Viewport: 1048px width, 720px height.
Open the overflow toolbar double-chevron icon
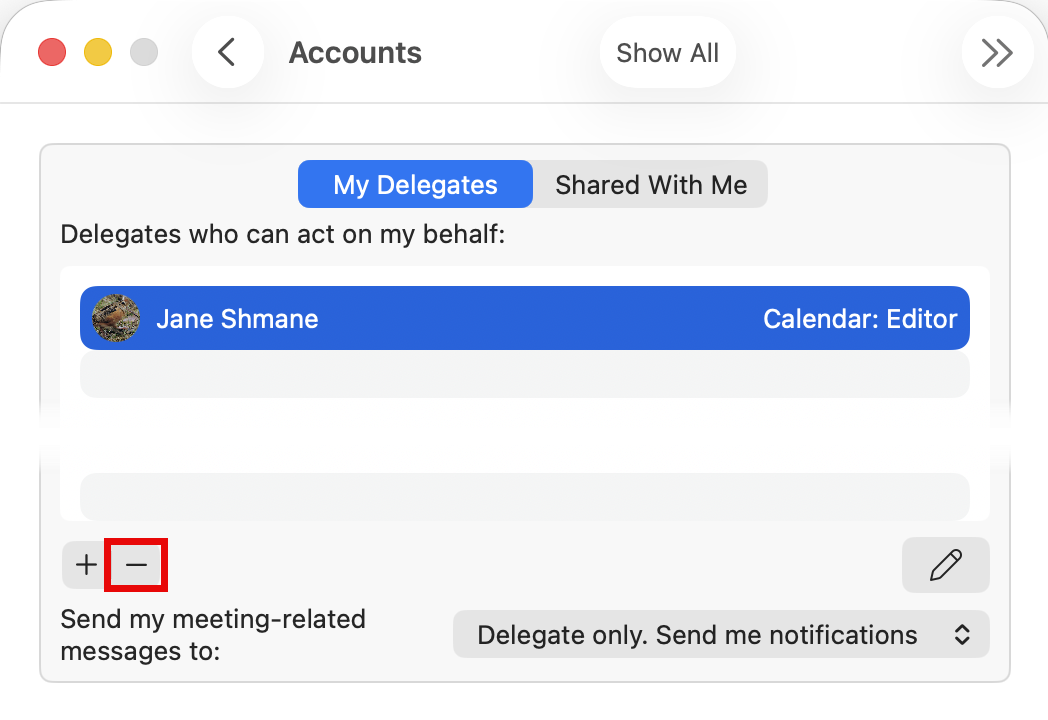(x=996, y=52)
